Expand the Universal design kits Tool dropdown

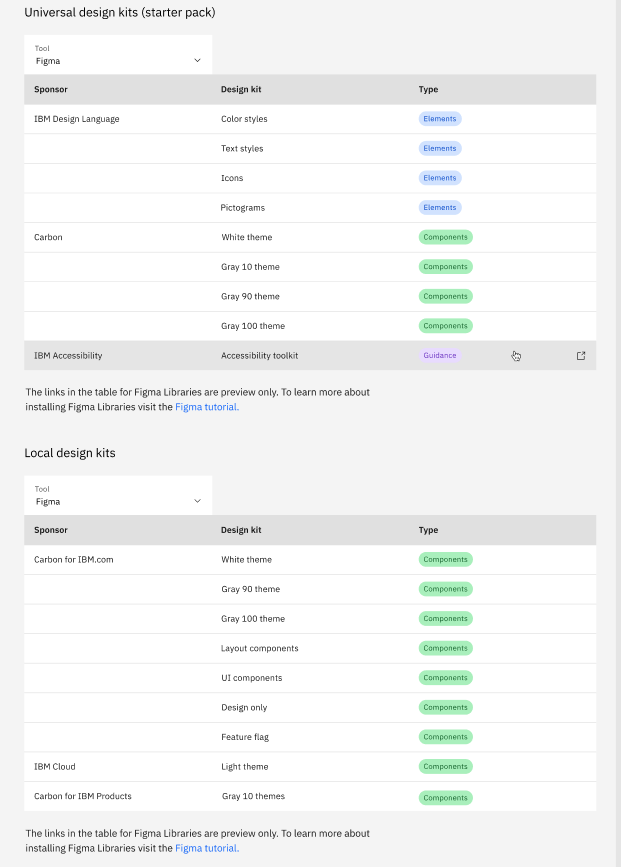pos(118,55)
